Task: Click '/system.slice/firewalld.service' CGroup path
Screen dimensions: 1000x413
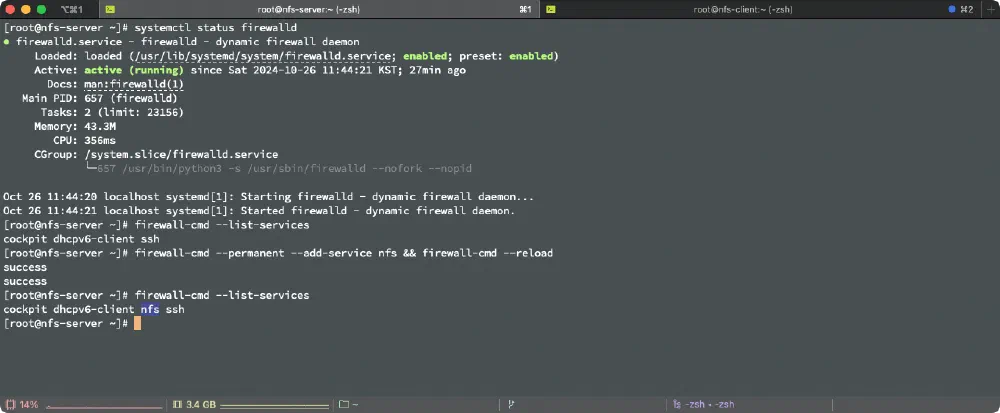Action: coord(181,154)
